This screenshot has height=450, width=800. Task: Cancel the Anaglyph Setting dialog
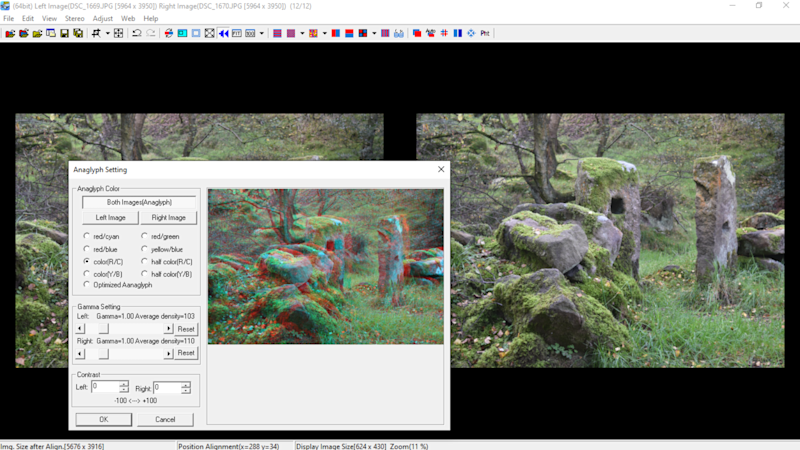coord(165,419)
